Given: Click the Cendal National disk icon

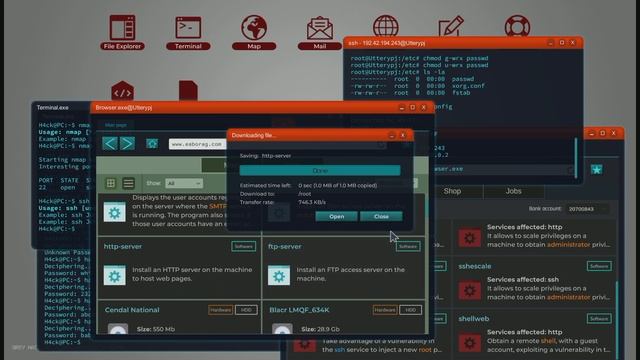Looking at the screenshot, I should coord(118,329).
